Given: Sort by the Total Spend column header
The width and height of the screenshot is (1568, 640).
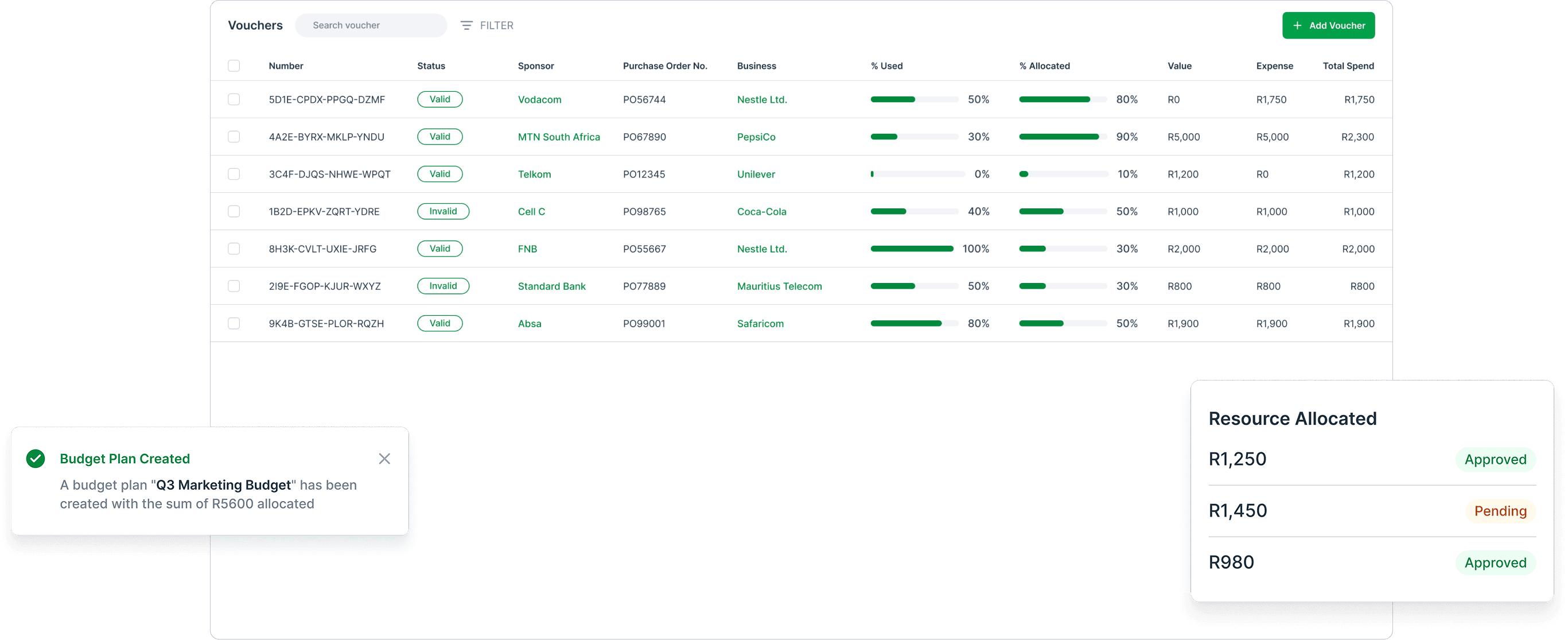Looking at the screenshot, I should coord(1348,66).
